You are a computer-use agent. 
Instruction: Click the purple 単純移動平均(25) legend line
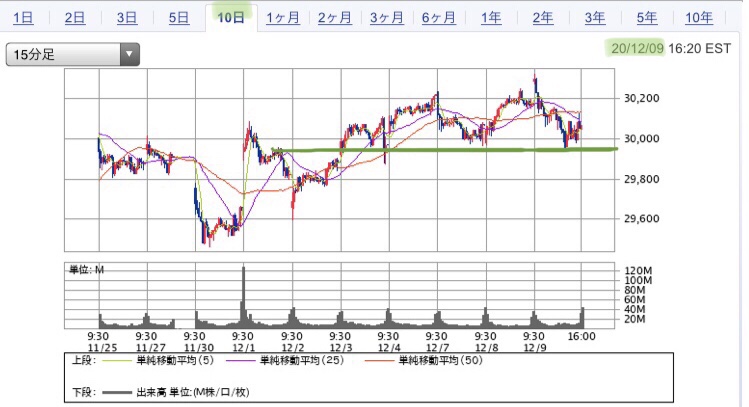pyautogui.click(x=241, y=361)
